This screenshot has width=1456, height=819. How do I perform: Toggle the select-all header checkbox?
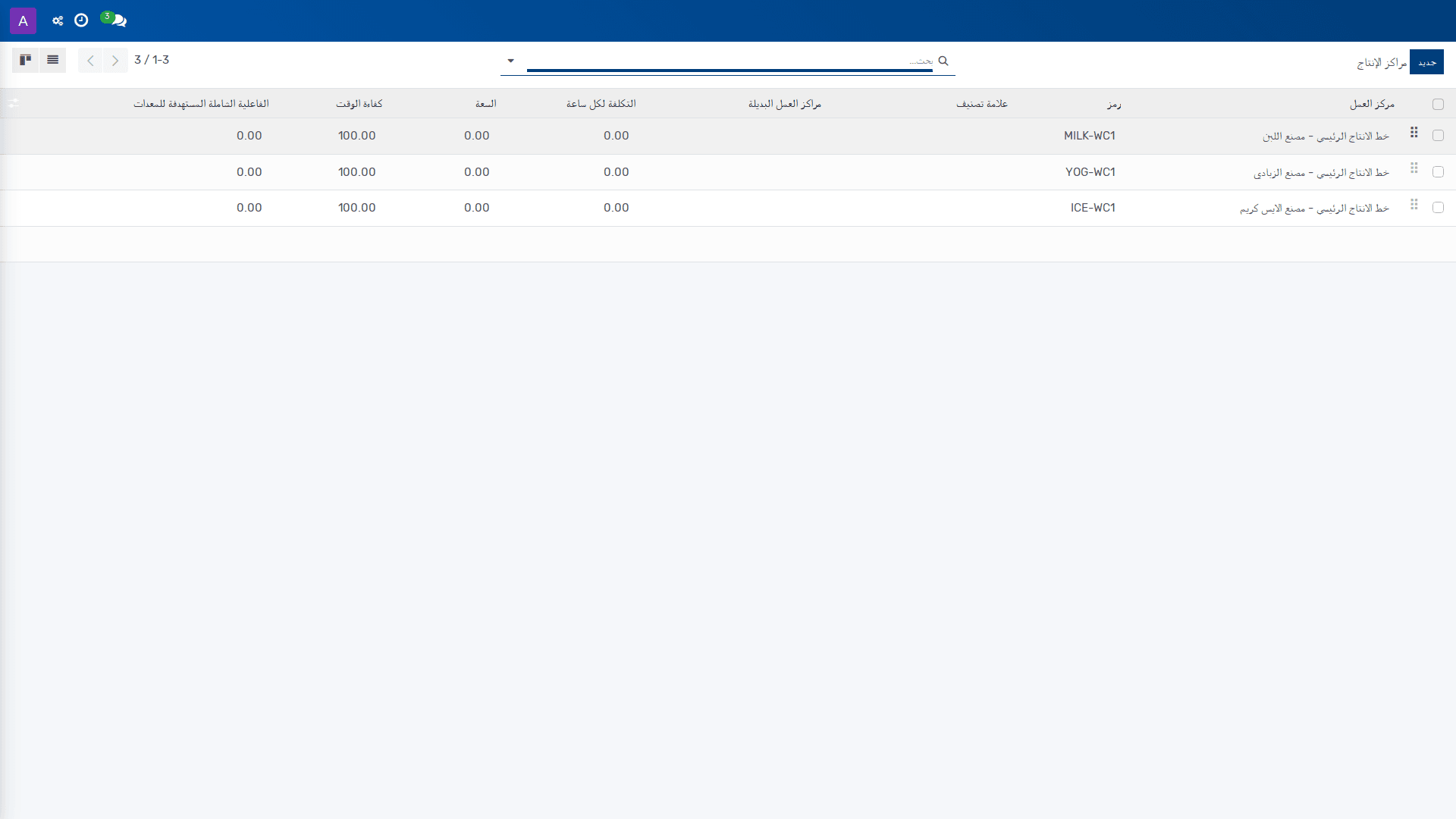tap(1438, 105)
